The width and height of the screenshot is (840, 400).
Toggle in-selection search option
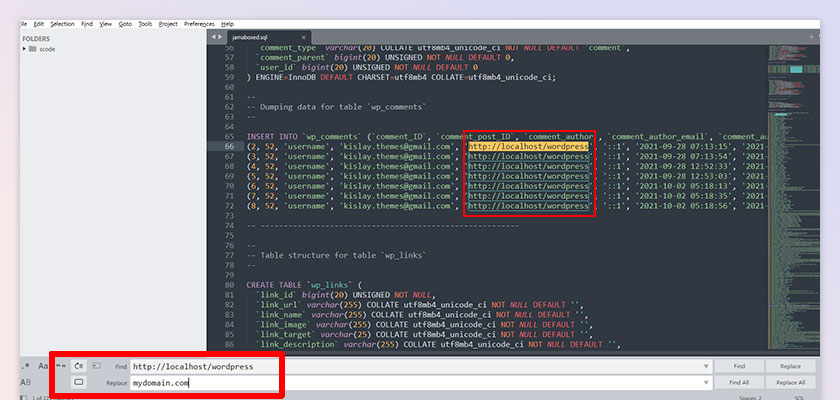96,366
